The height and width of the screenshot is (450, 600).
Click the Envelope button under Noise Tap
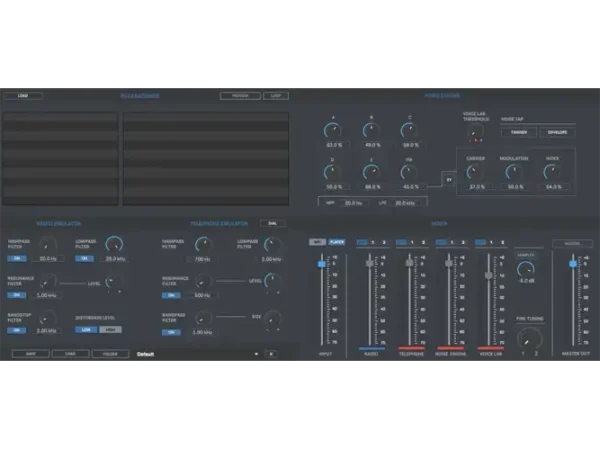[x=557, y=132]
